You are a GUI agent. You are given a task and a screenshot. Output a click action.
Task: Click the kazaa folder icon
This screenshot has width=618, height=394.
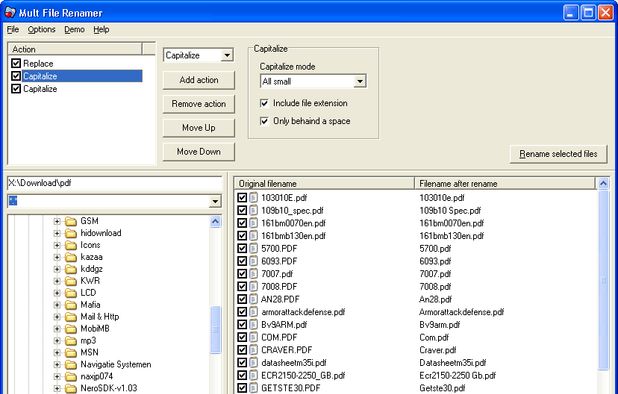click(x=71, y=257)
